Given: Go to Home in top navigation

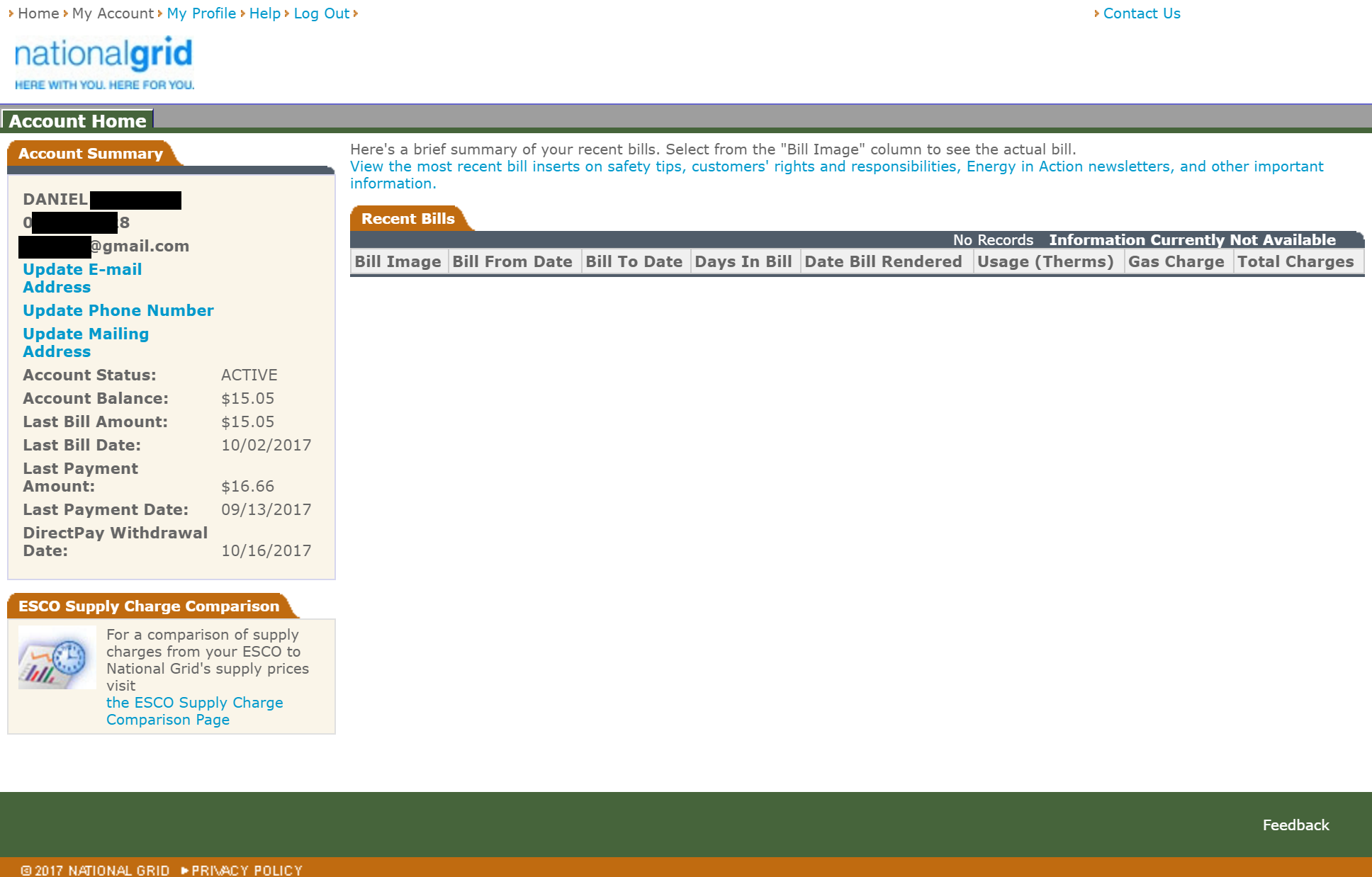Looking at the screenshot, I should tap(38, 13).
